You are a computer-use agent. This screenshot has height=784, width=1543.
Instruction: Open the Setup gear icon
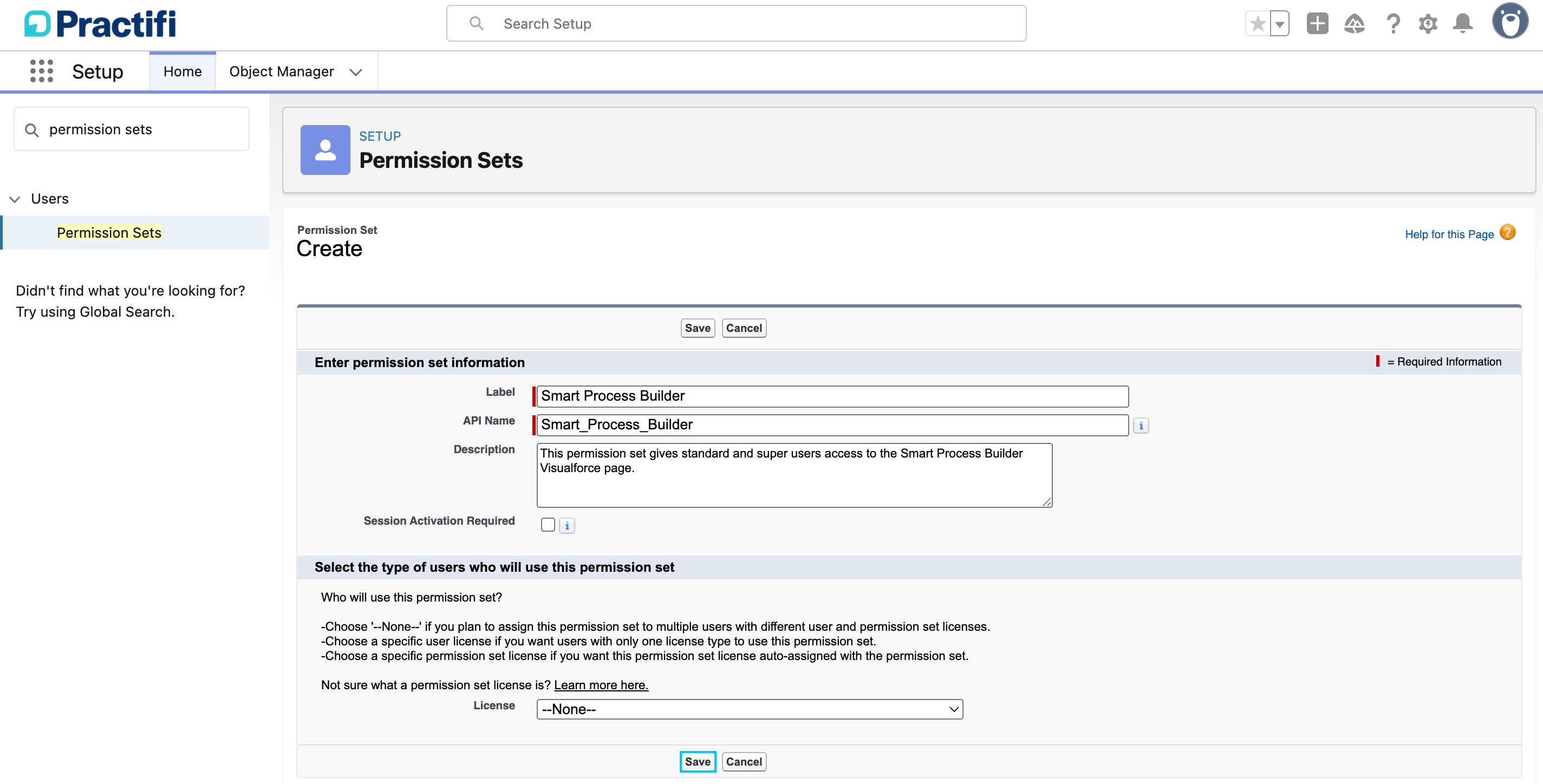click(x=1428, y=24)
